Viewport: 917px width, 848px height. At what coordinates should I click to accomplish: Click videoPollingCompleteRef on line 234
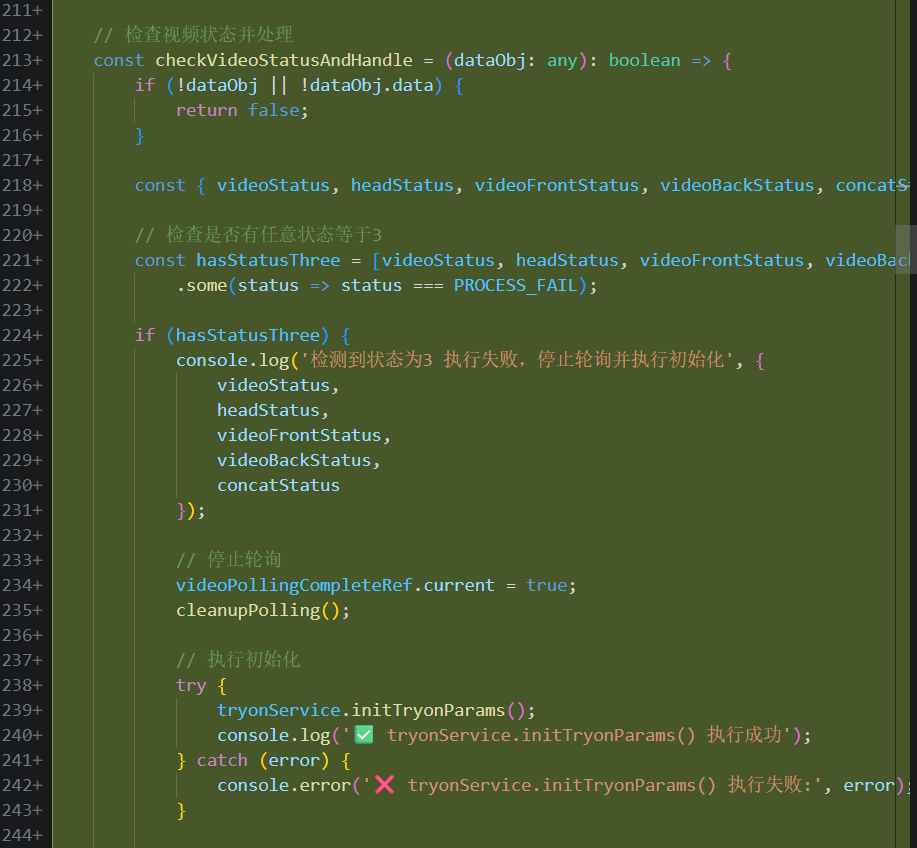pos(294,585)
